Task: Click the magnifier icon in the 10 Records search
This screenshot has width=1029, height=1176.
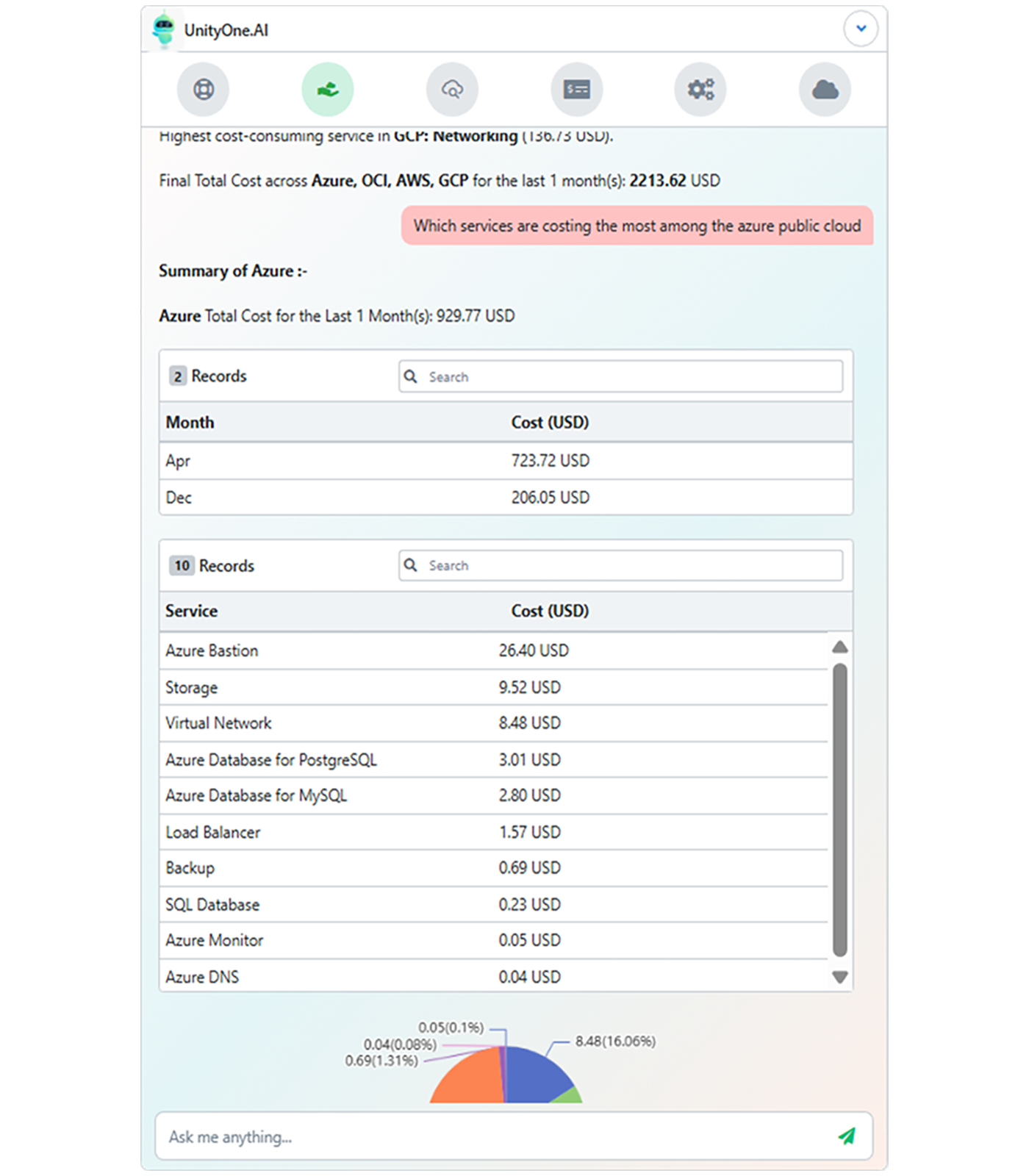Action: [x=411, y=565]
